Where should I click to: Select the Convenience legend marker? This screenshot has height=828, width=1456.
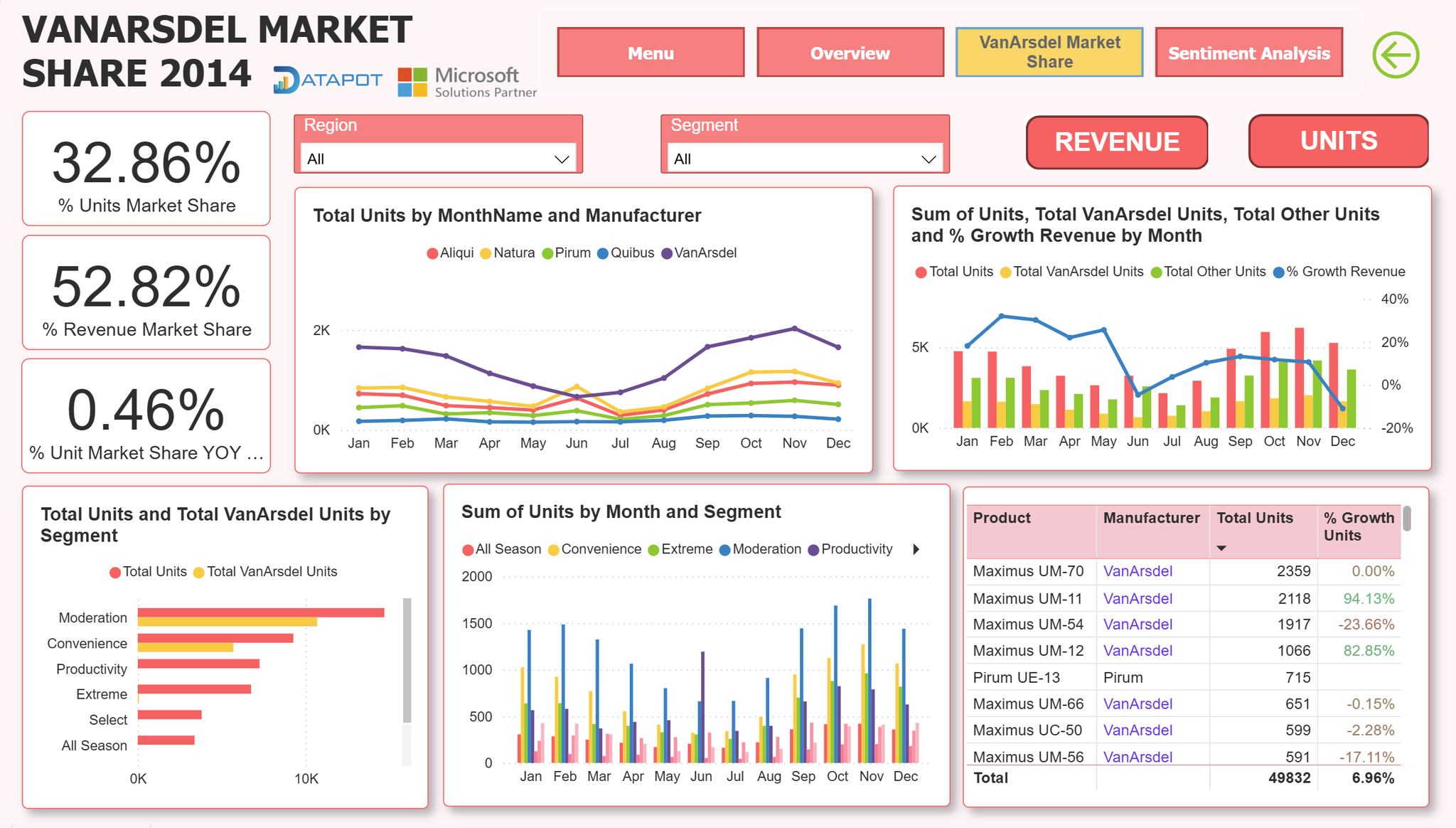[553, 550]
